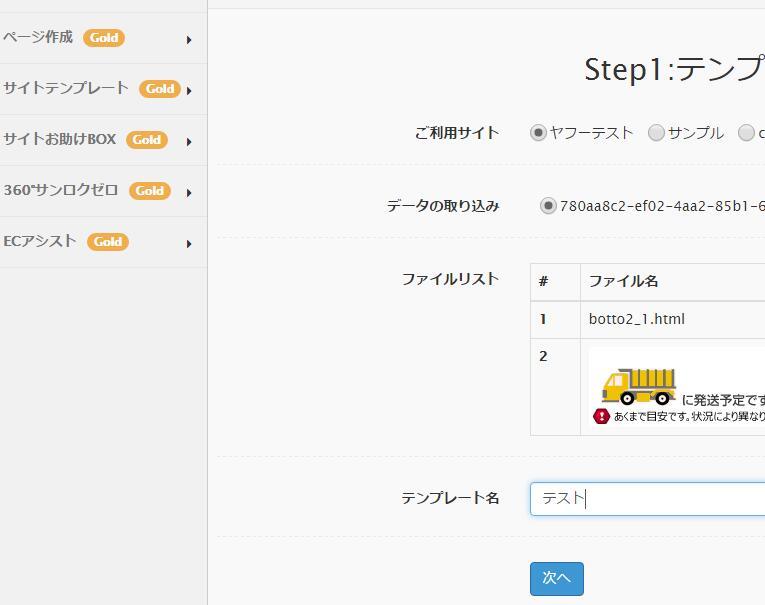Click the テンプレート名 input field
The width and height of the screenshot is (765, 605).
click(647, 499)
